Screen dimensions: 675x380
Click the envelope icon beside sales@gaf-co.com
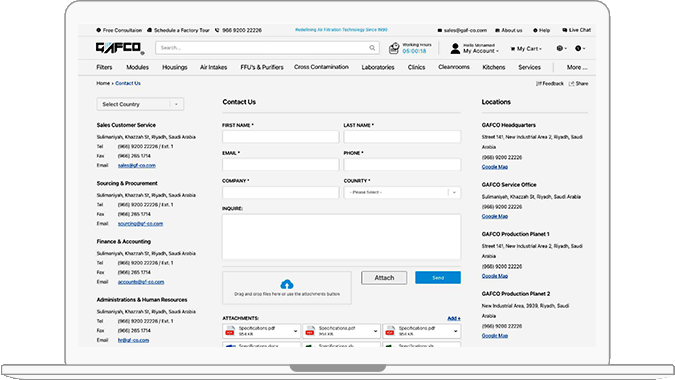(440, 31)
